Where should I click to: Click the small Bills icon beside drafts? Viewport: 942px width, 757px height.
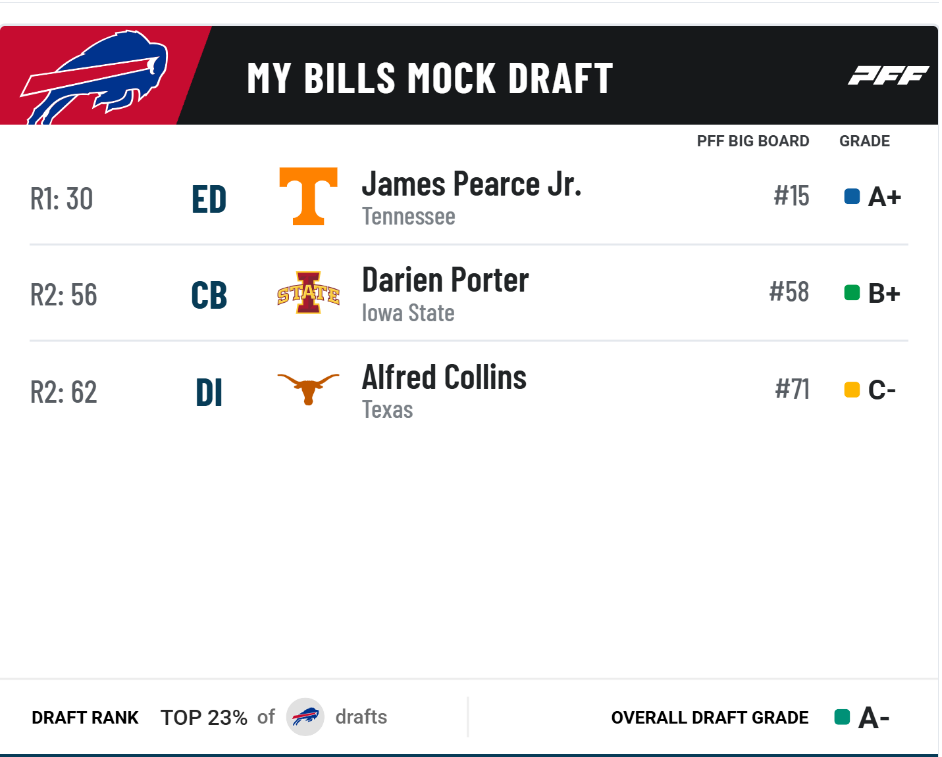[305, 717]
